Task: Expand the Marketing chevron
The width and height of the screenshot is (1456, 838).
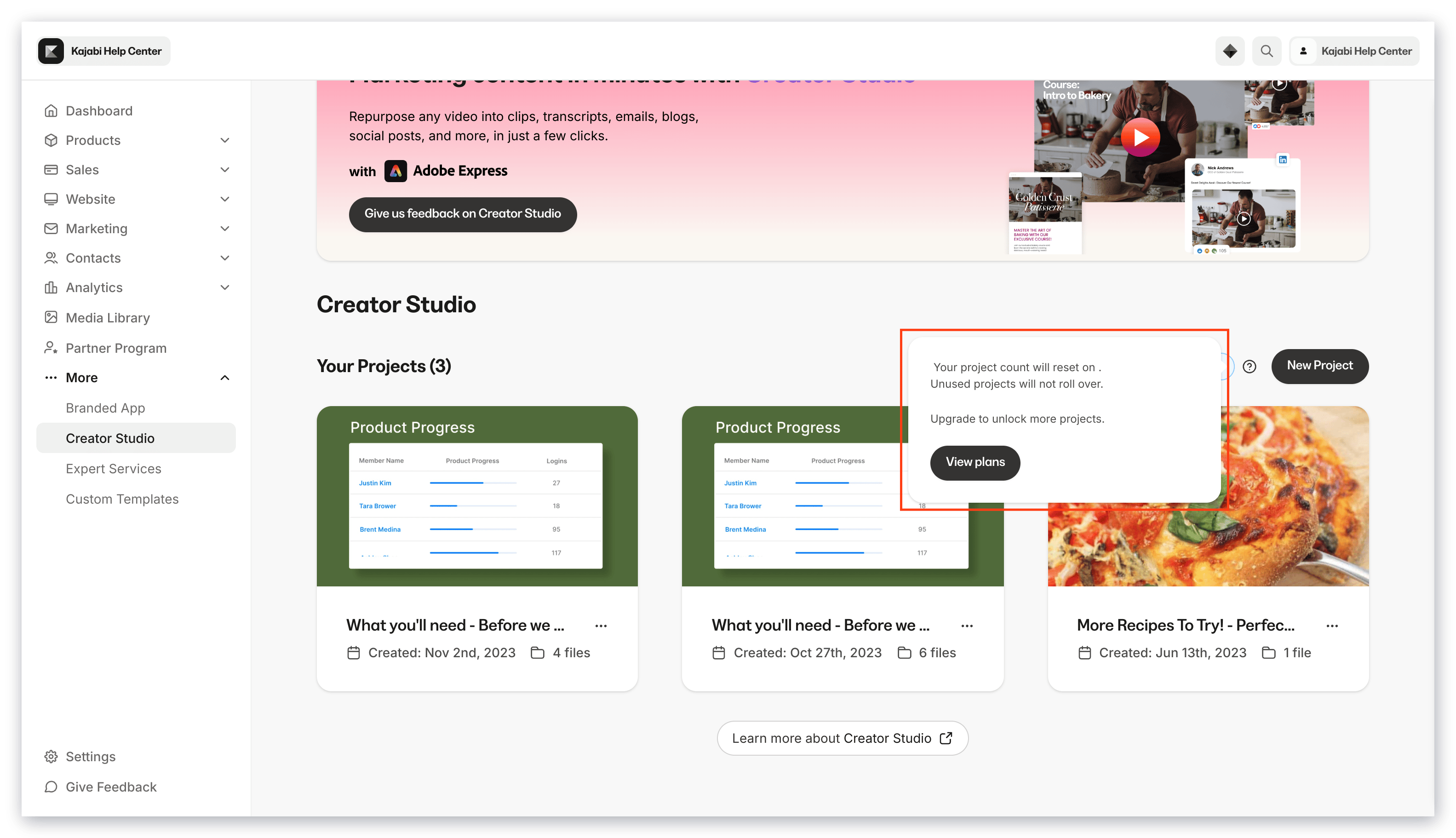Action: tap(225, 229)
